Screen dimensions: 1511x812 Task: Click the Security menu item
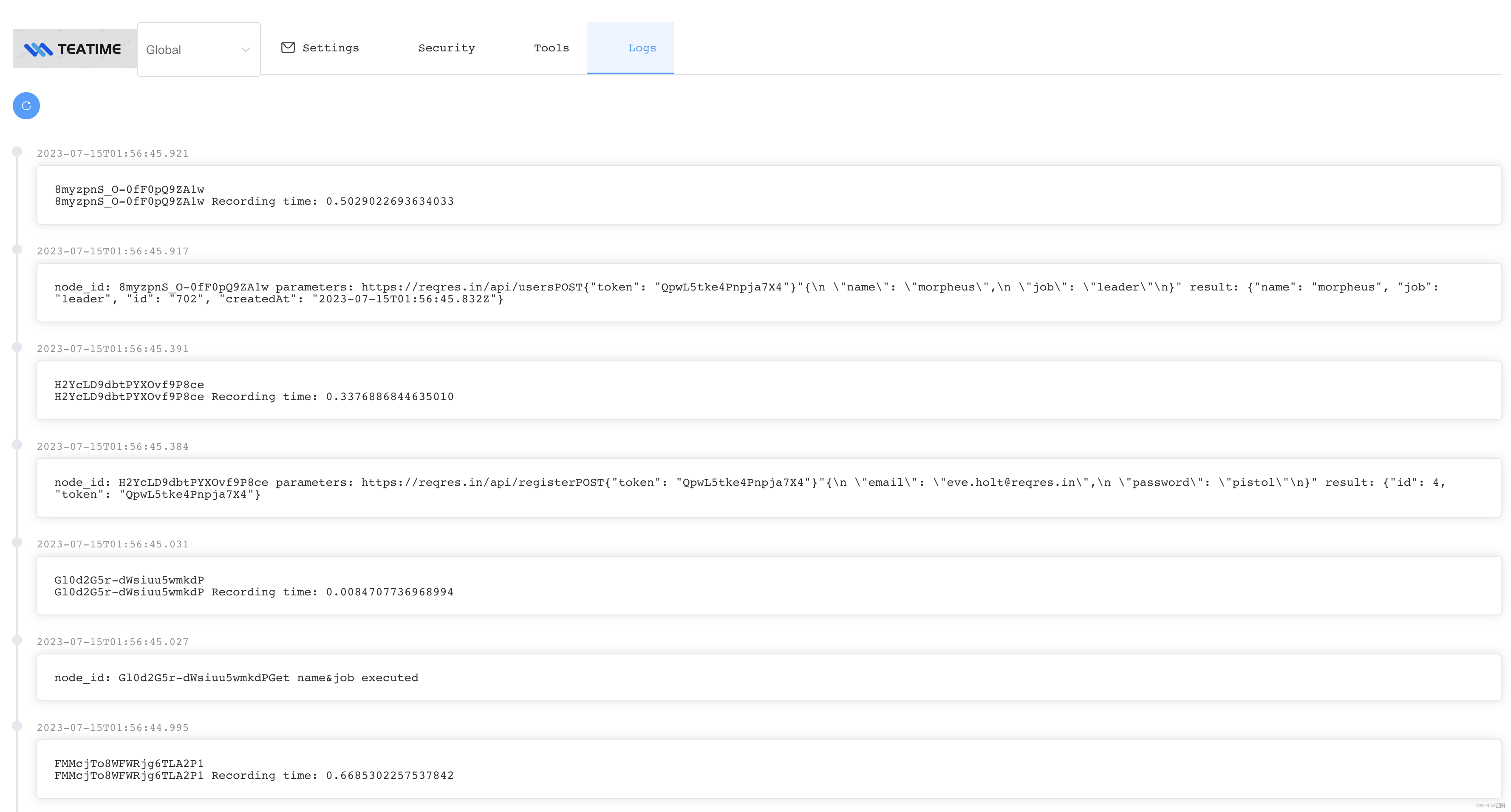tap(447, 48)
